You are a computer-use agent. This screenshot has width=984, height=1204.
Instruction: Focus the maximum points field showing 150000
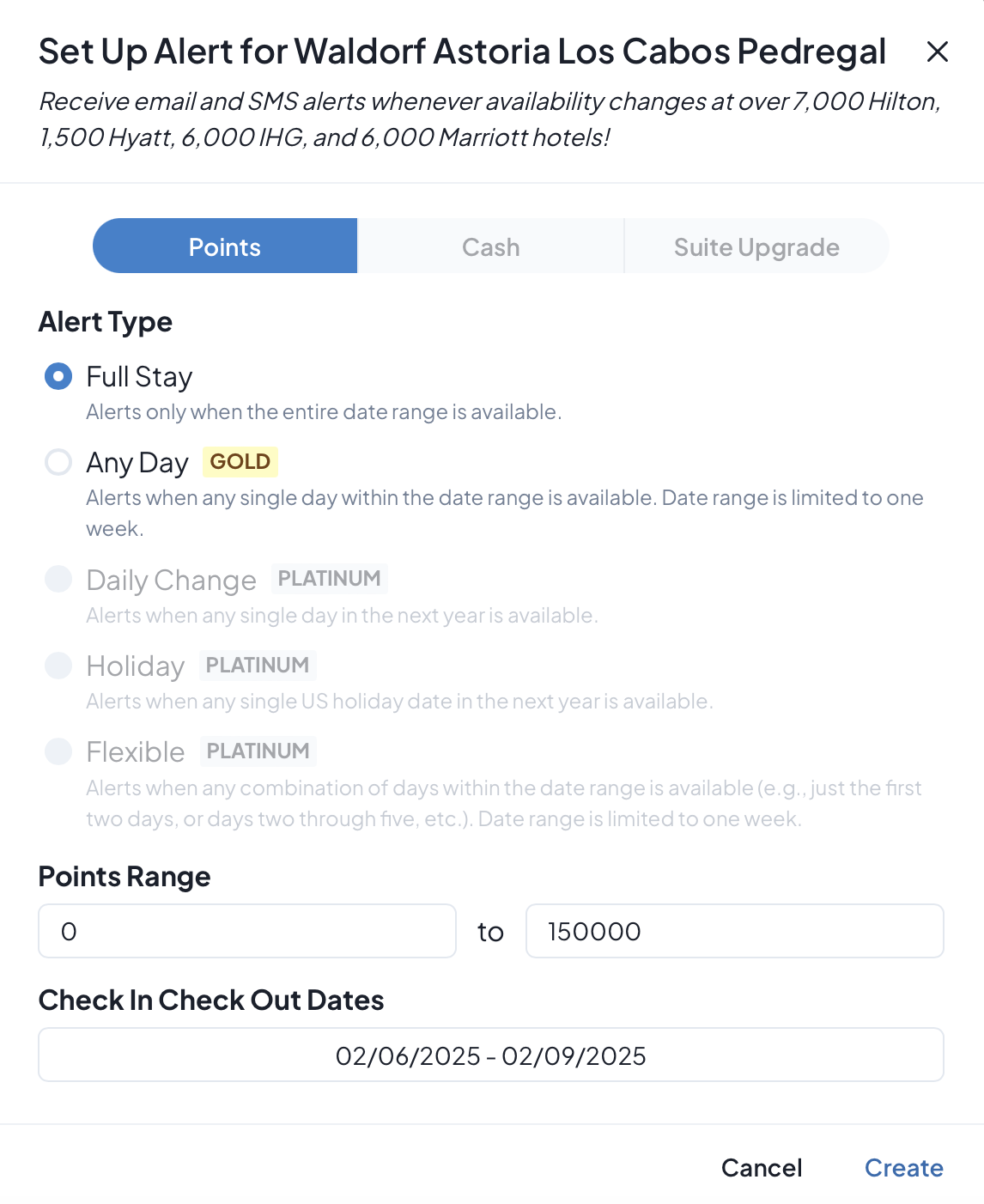(x=734, y=931)
